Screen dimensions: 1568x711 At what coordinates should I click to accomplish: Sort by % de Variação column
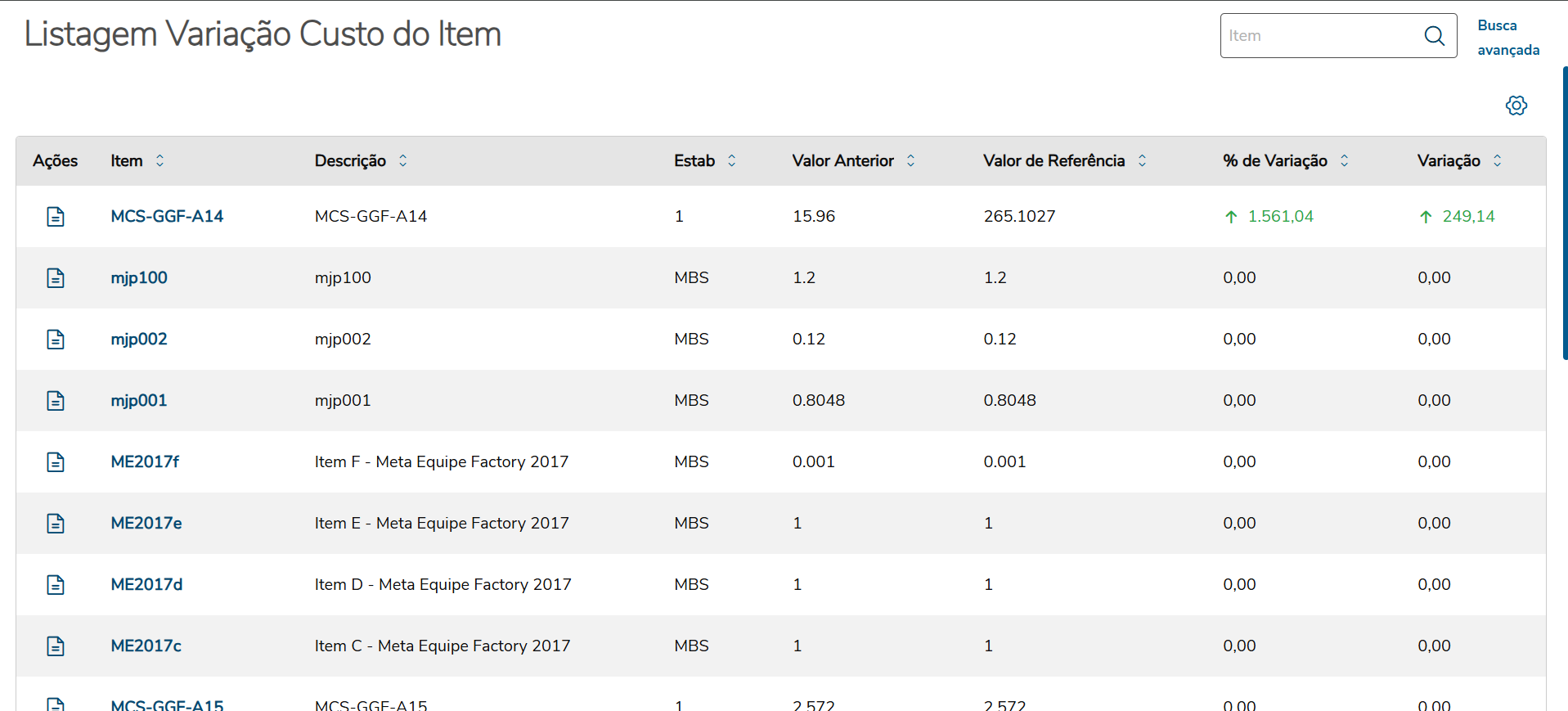[x=1344, y=161]
